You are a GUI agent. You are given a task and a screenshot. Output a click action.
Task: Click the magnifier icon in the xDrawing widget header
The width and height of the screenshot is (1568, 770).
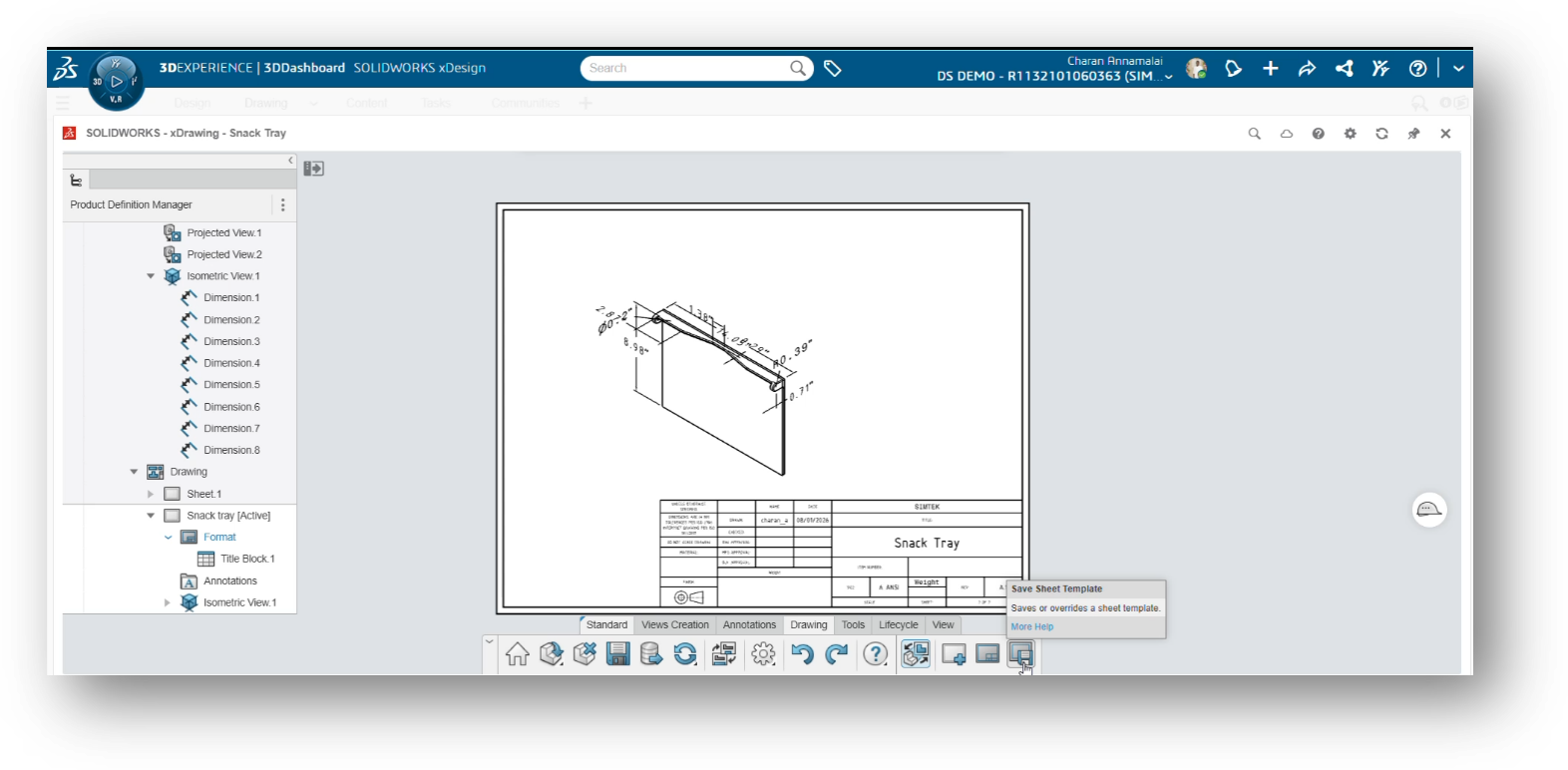[1254, 134]
